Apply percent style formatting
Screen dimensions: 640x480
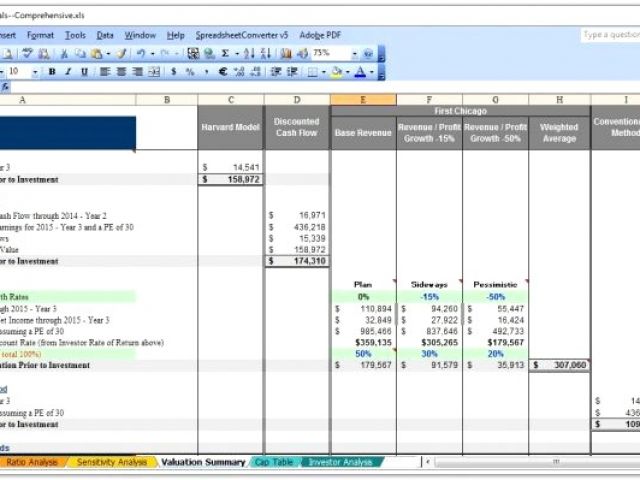190,72
